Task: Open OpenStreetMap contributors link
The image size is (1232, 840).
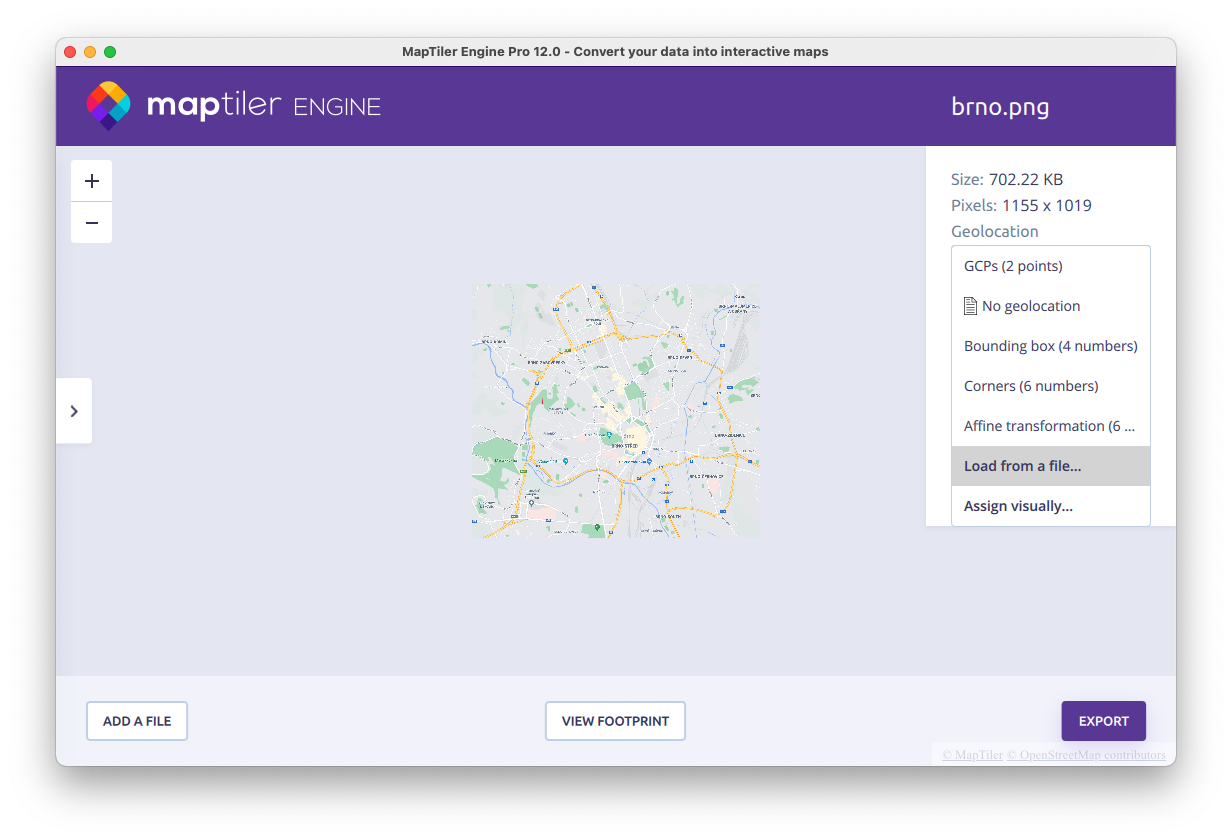Action: pyautogui.click(x=1086, y=755)
